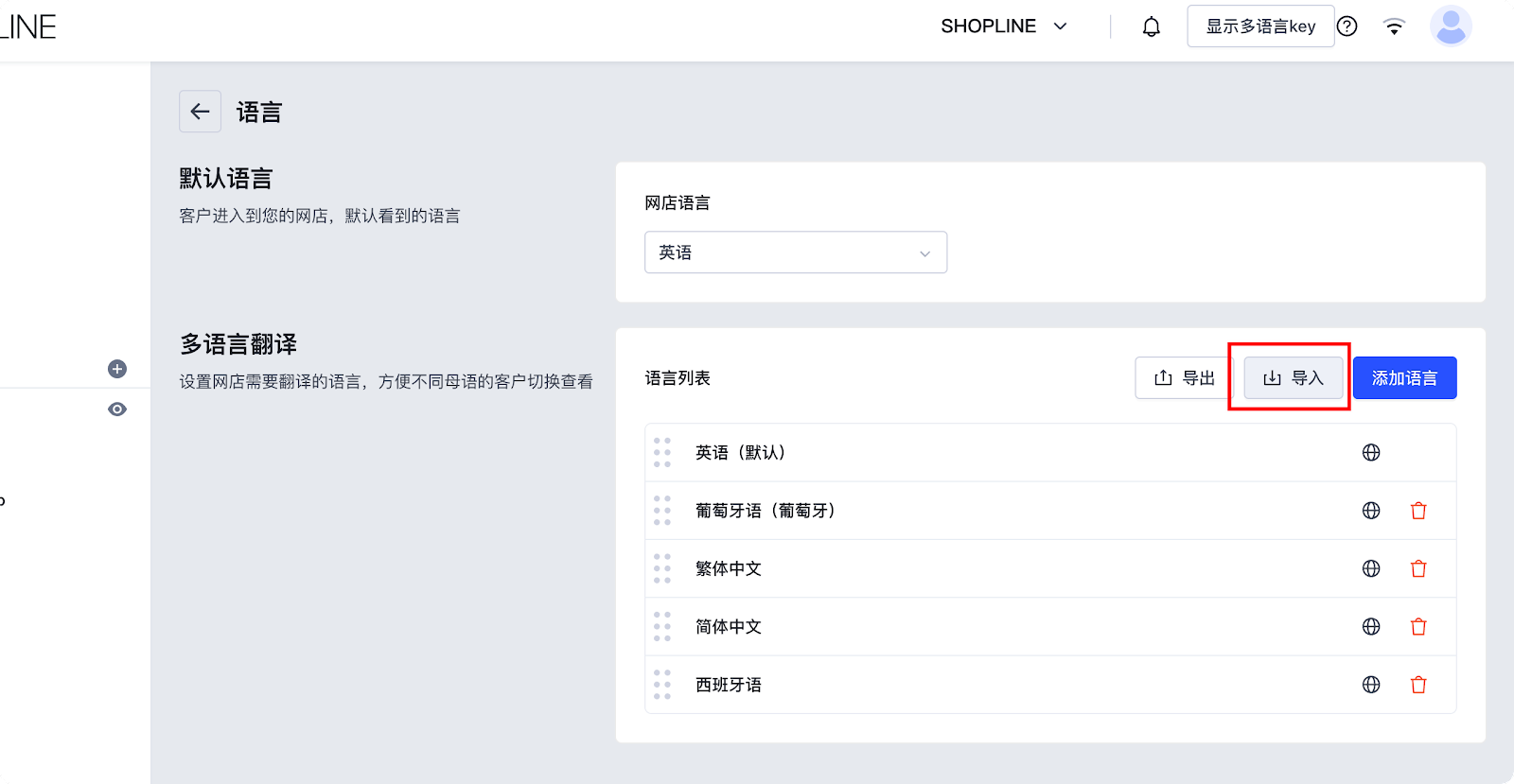Click the 导出 export button

(1184, 378)
